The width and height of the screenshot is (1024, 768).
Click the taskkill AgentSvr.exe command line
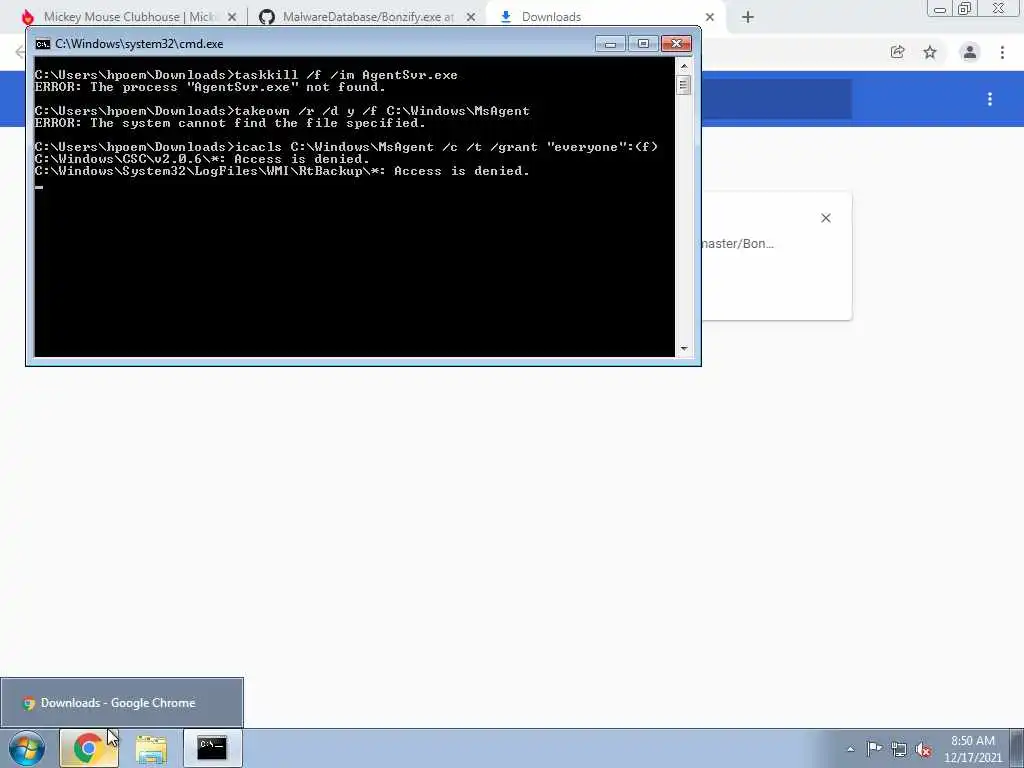click(x=246, y=75)
